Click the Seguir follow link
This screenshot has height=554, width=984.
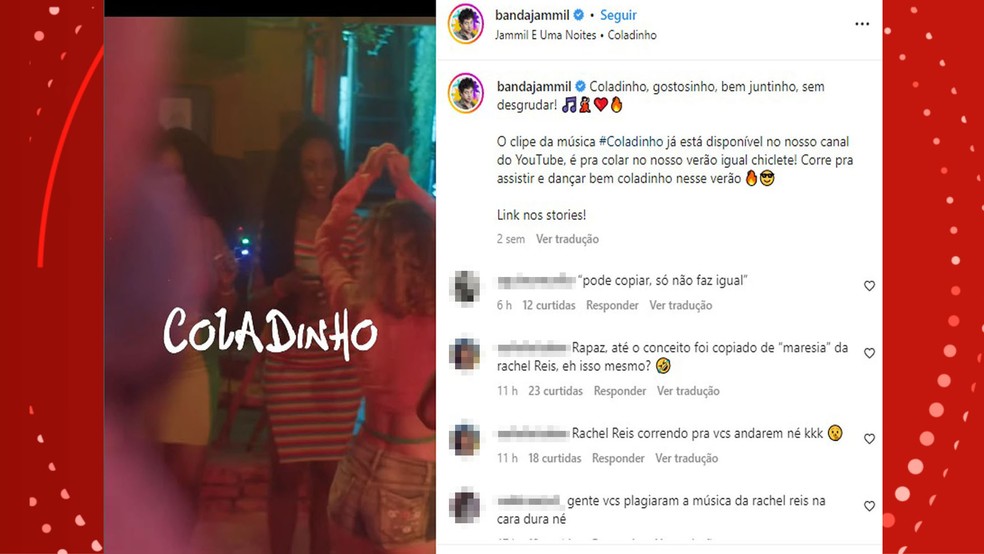(x=618, y=15)
